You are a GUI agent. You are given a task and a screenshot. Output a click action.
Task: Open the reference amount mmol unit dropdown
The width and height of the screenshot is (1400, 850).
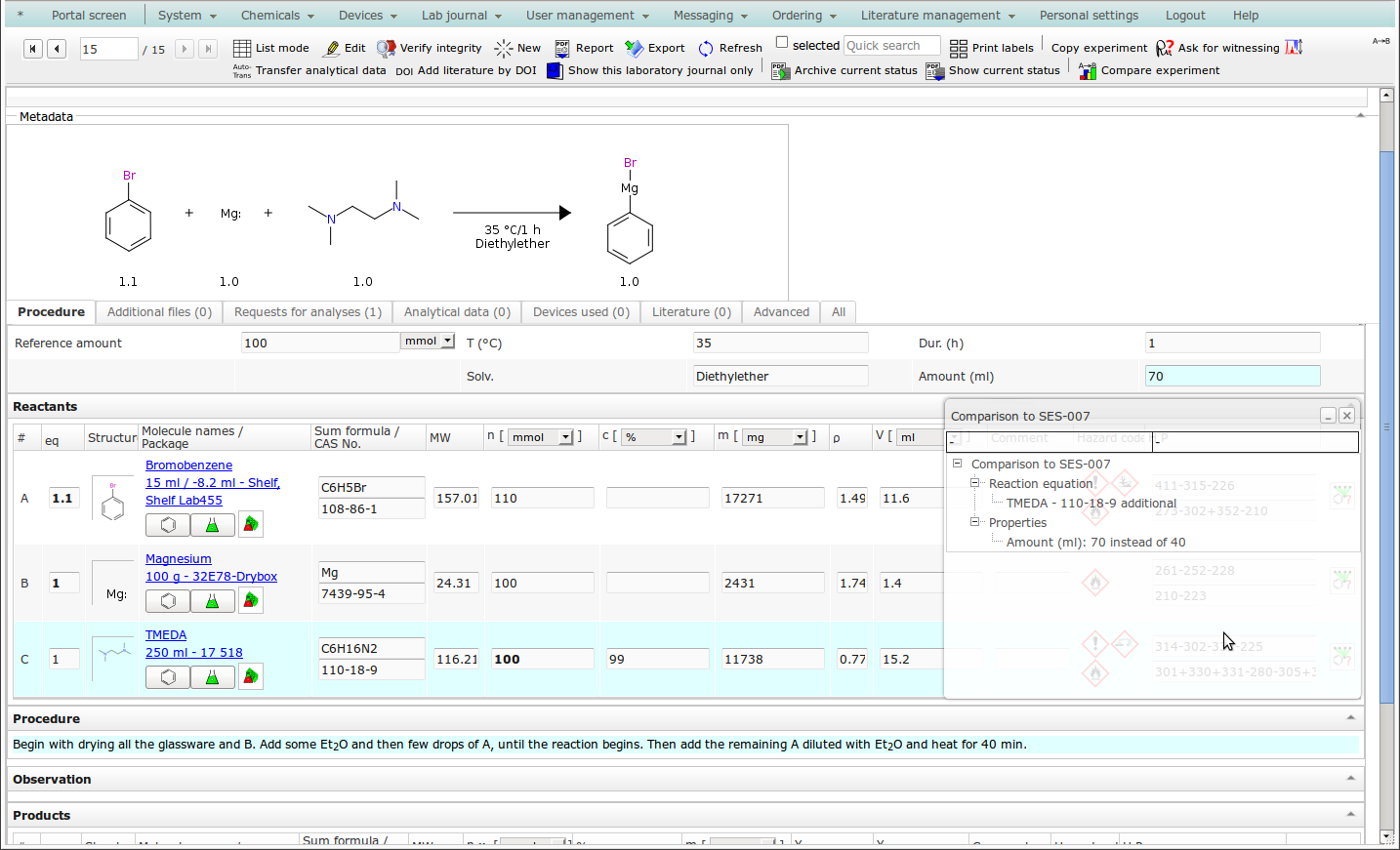(447, 342)
